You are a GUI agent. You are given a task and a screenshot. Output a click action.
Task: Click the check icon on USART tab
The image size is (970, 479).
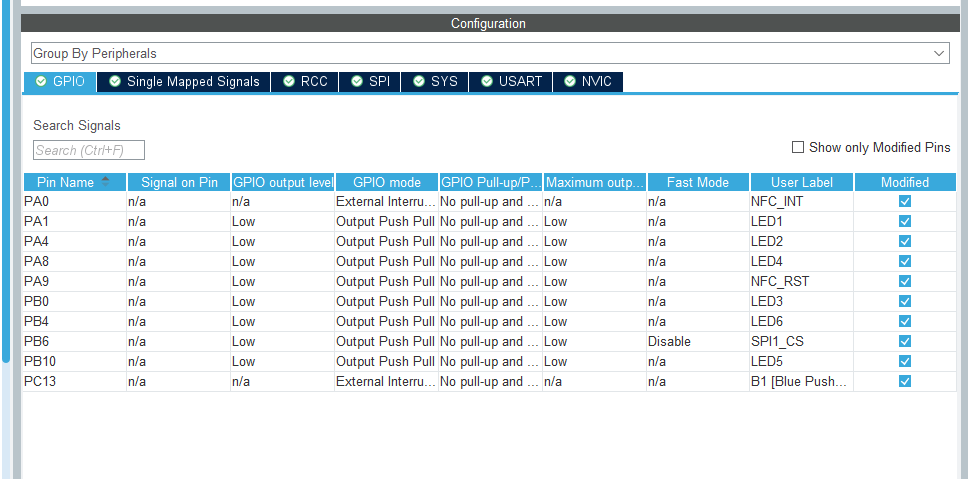(x=487, y=82)
